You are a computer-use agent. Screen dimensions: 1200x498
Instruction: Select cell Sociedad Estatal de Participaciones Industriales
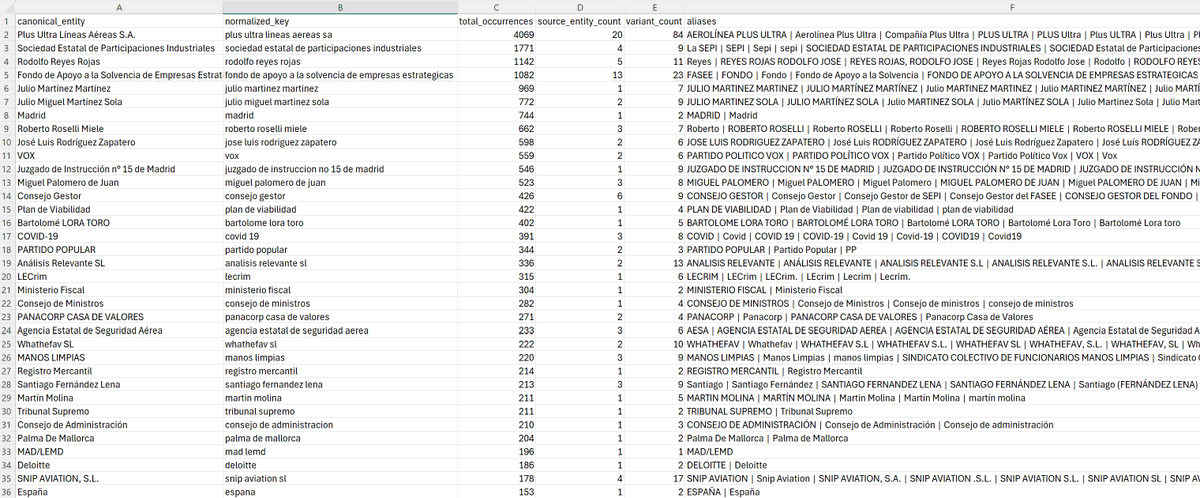coord(118,48)
